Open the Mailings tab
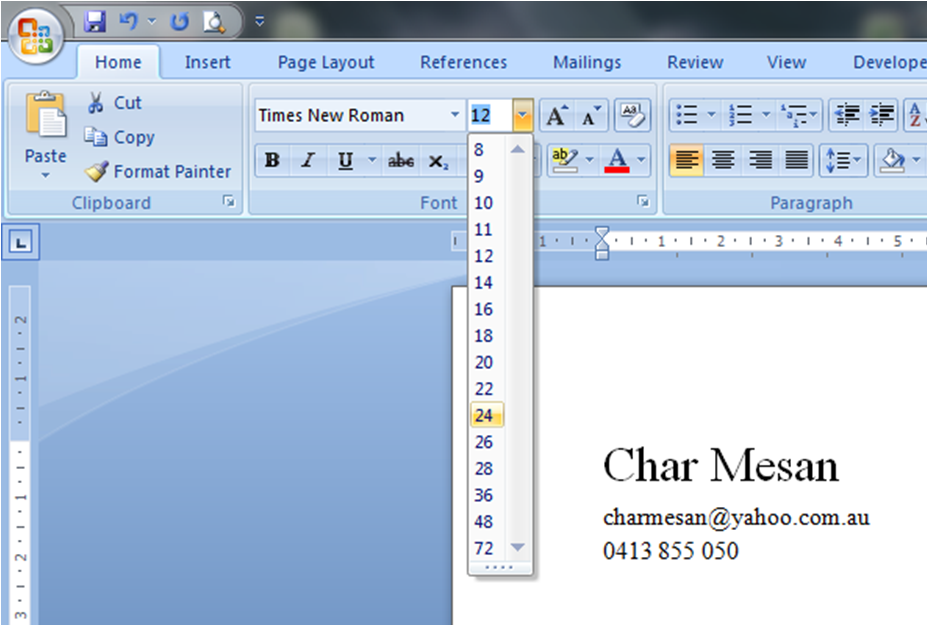 click(x=587, y=62)
